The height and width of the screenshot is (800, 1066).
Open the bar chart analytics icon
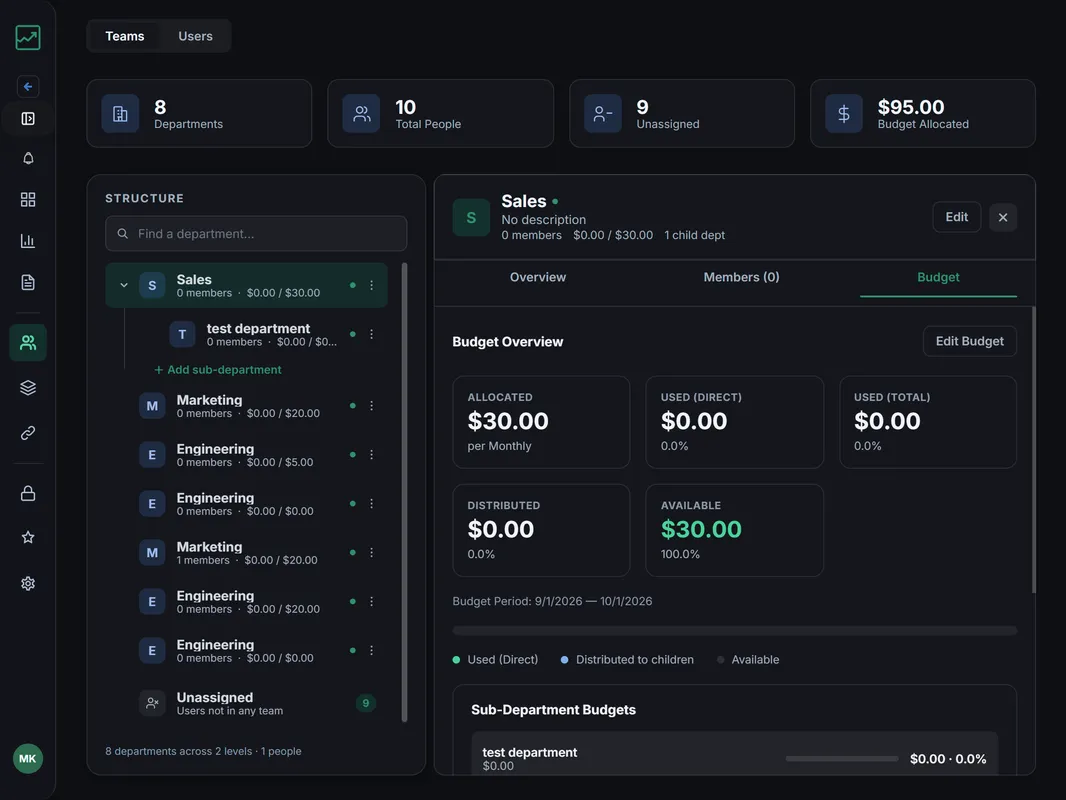[28, 241]
